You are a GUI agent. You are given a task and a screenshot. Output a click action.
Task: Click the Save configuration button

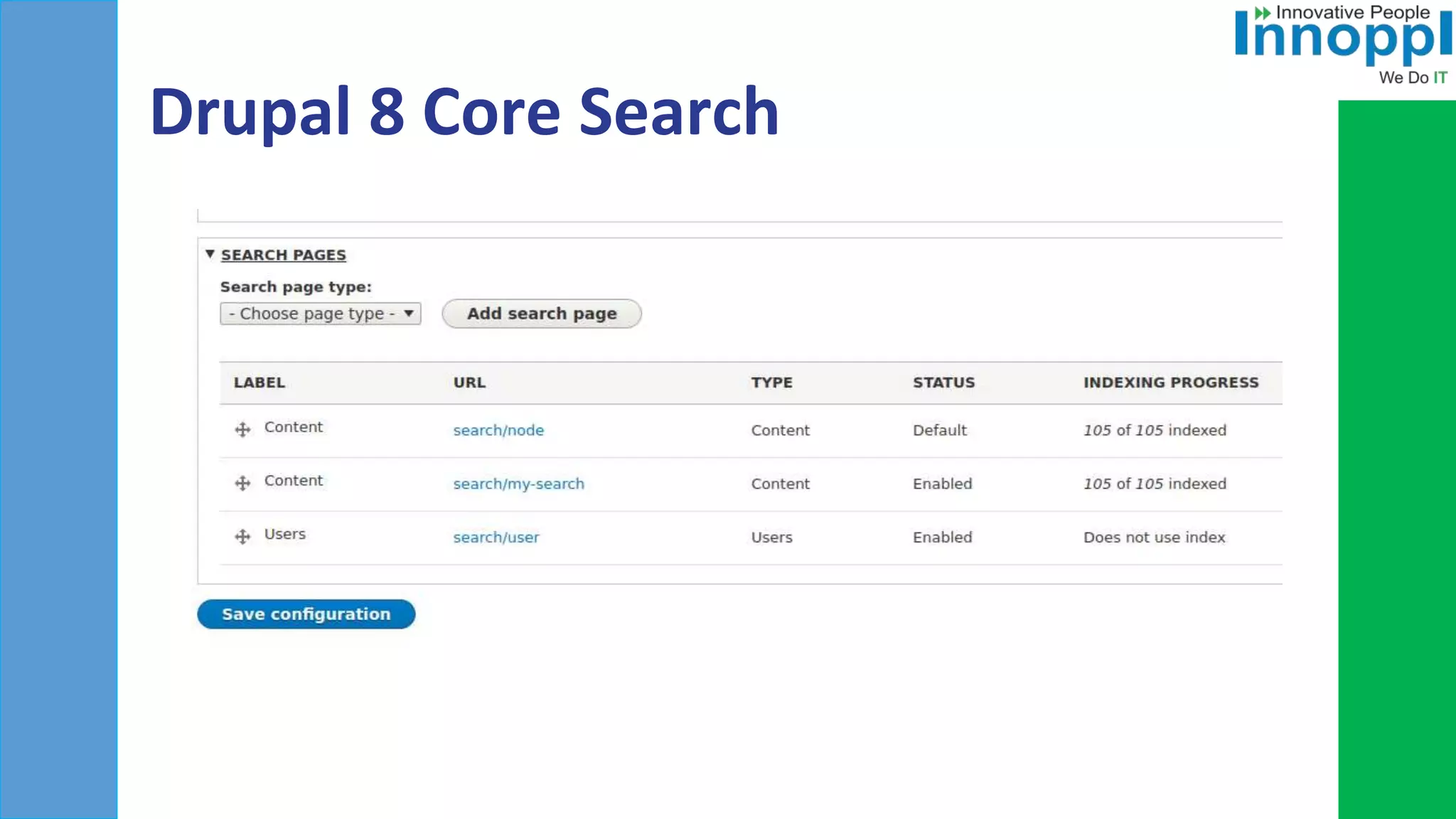coord(306,614)
